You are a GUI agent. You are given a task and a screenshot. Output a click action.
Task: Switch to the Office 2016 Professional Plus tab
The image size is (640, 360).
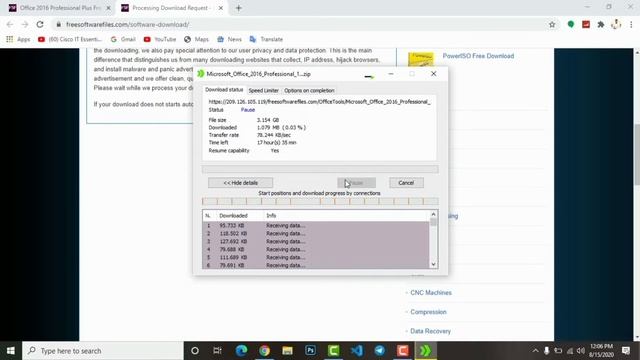pyautogui.click(x=60, y=8)
